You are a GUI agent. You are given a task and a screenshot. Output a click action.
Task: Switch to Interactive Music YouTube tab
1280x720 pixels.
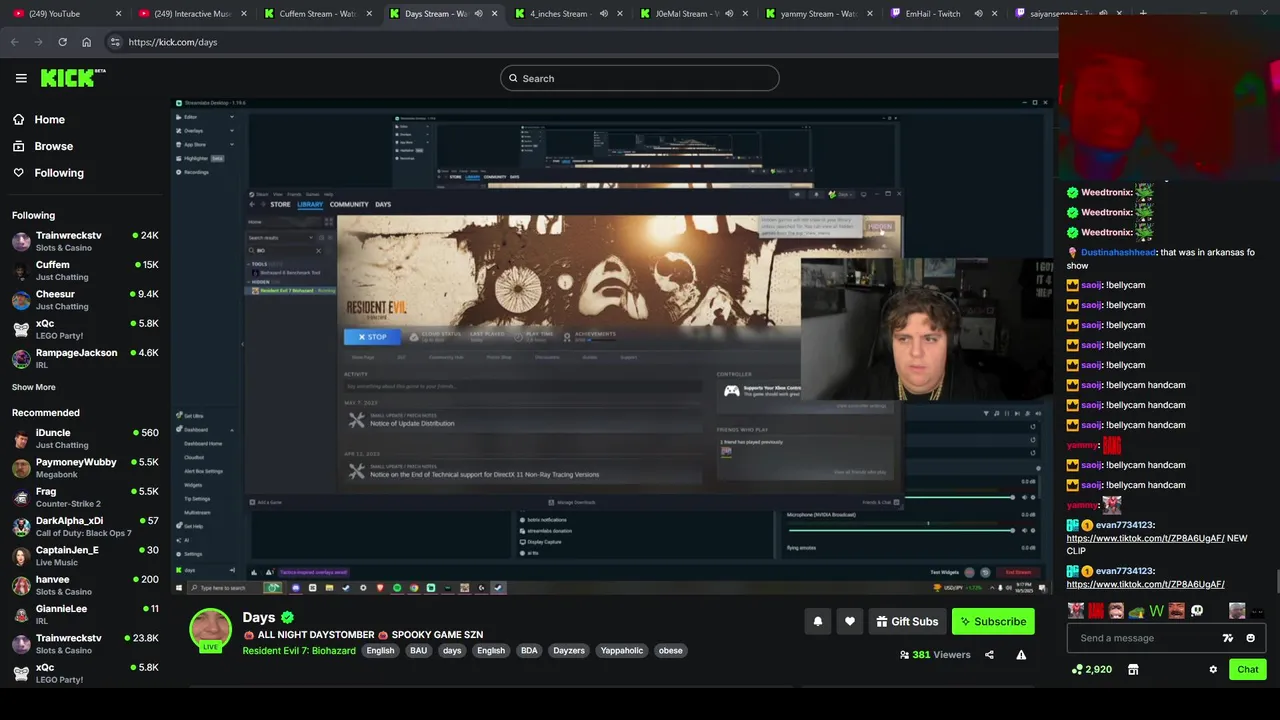[x=192, y=14]
